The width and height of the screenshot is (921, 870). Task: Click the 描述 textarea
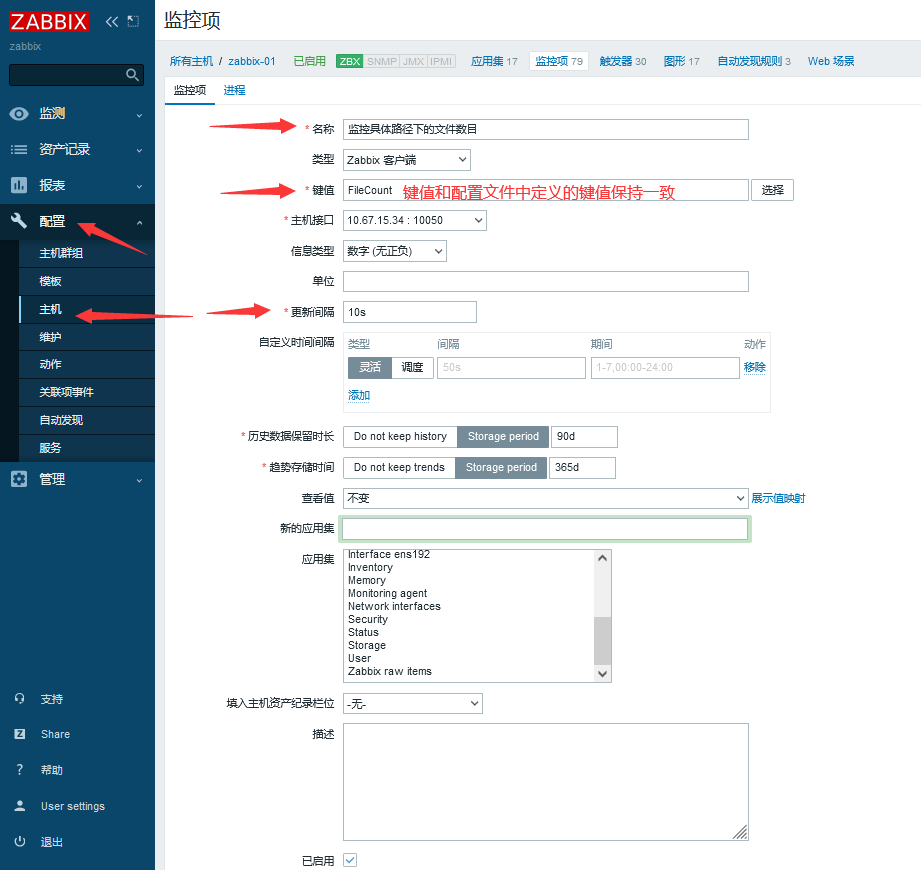(546, 782)
